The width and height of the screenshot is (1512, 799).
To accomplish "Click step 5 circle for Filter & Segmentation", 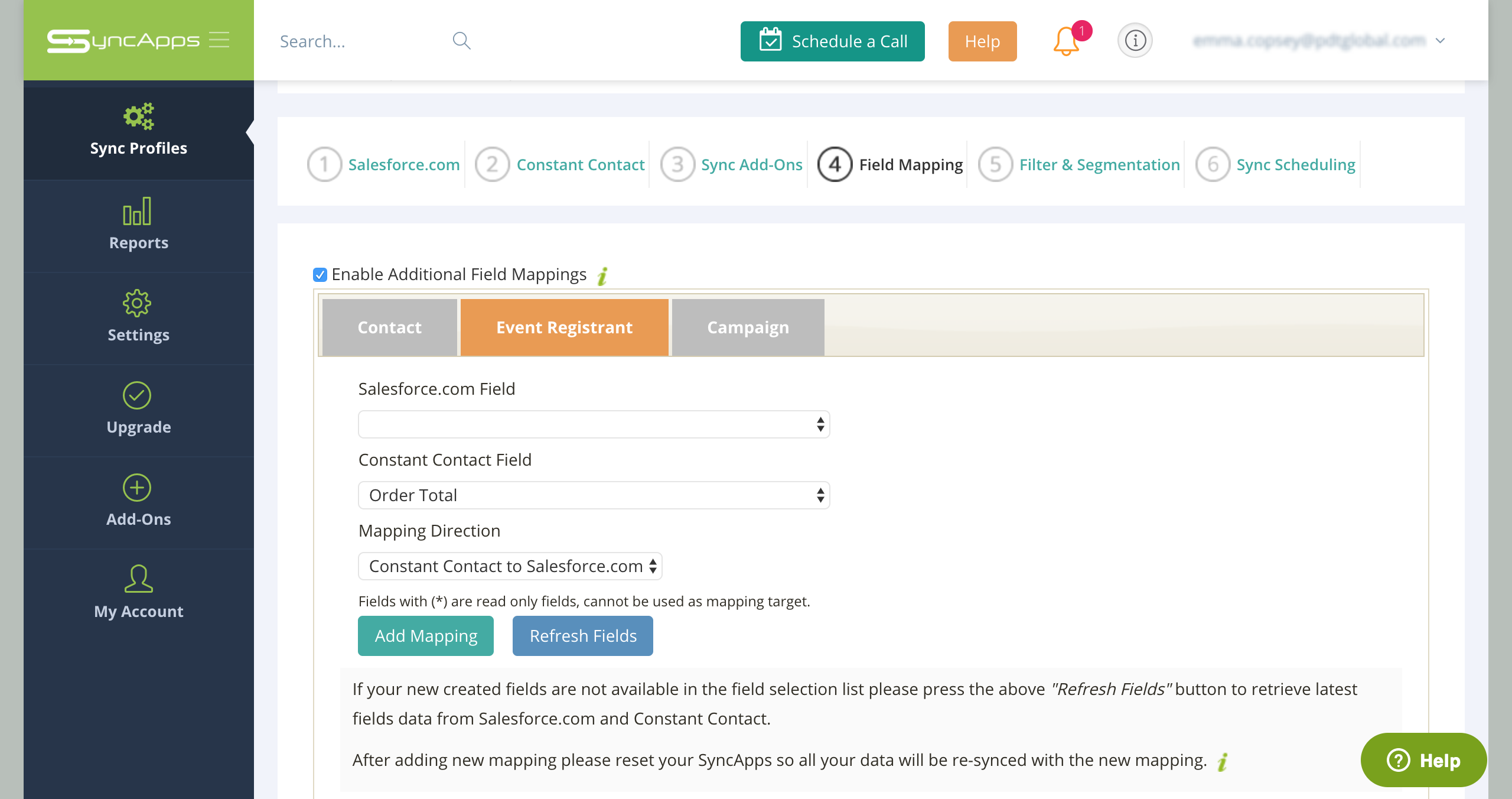I will 995,164.
